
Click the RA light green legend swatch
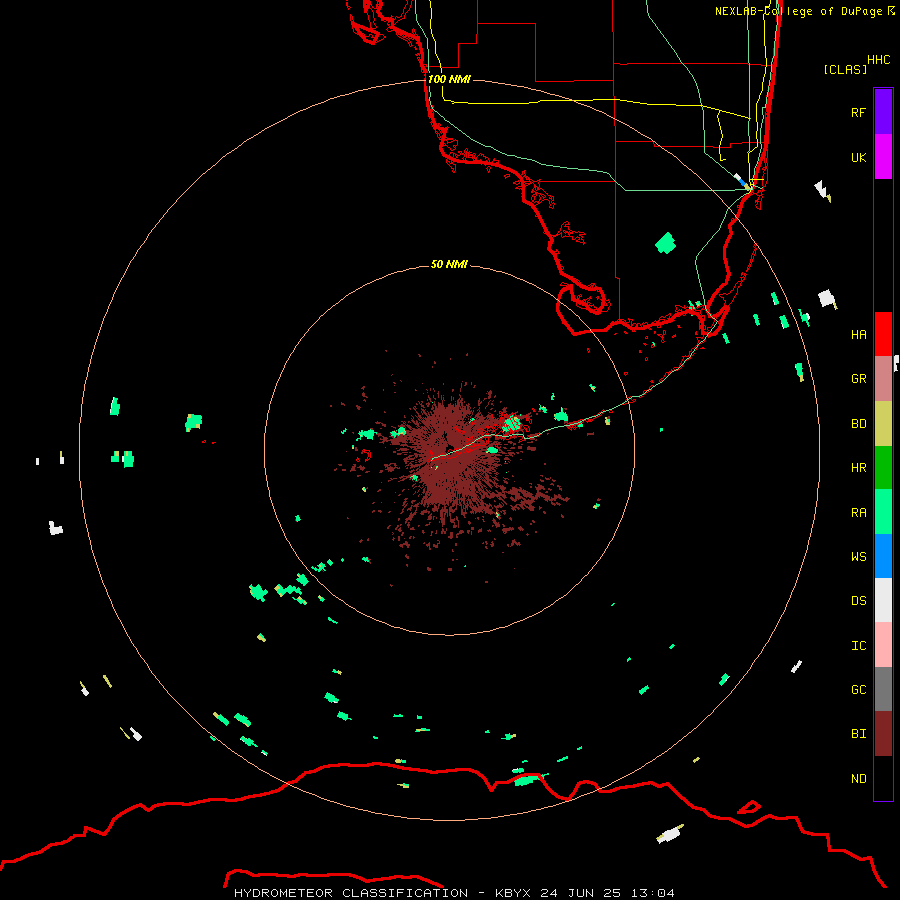[883, 512]
